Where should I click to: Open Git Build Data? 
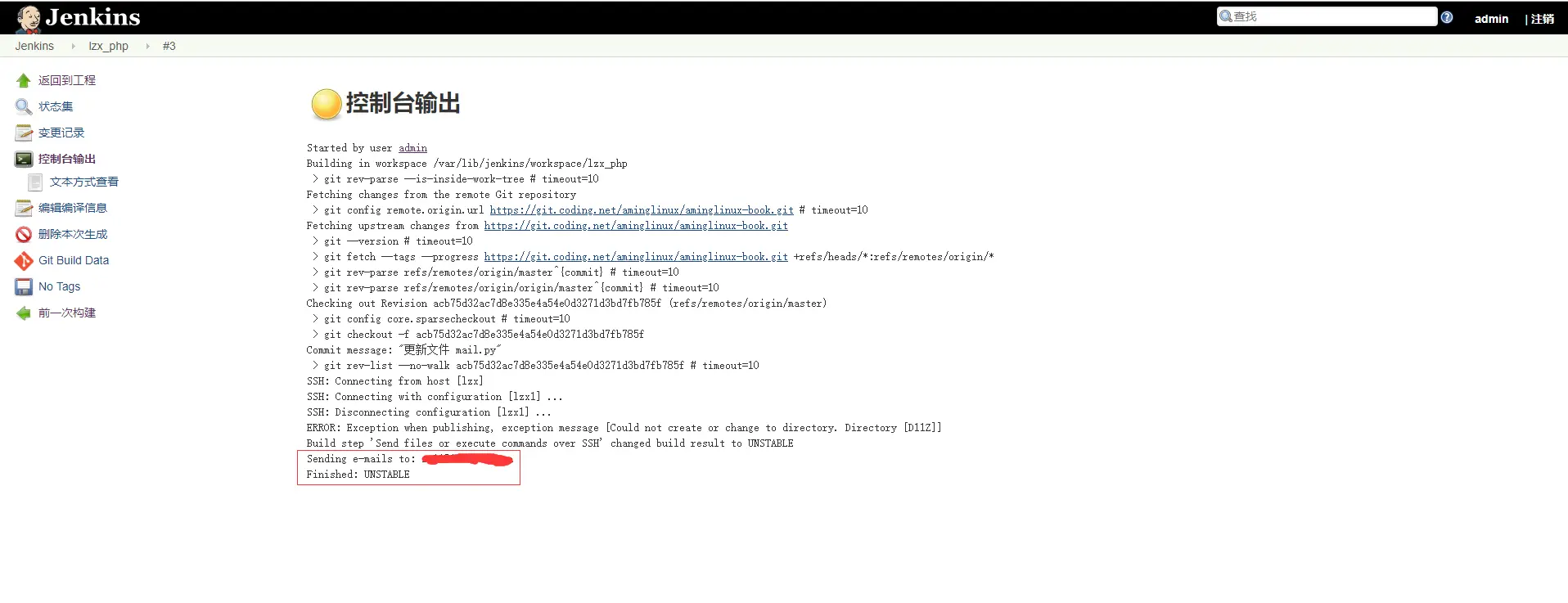[74, 260]
